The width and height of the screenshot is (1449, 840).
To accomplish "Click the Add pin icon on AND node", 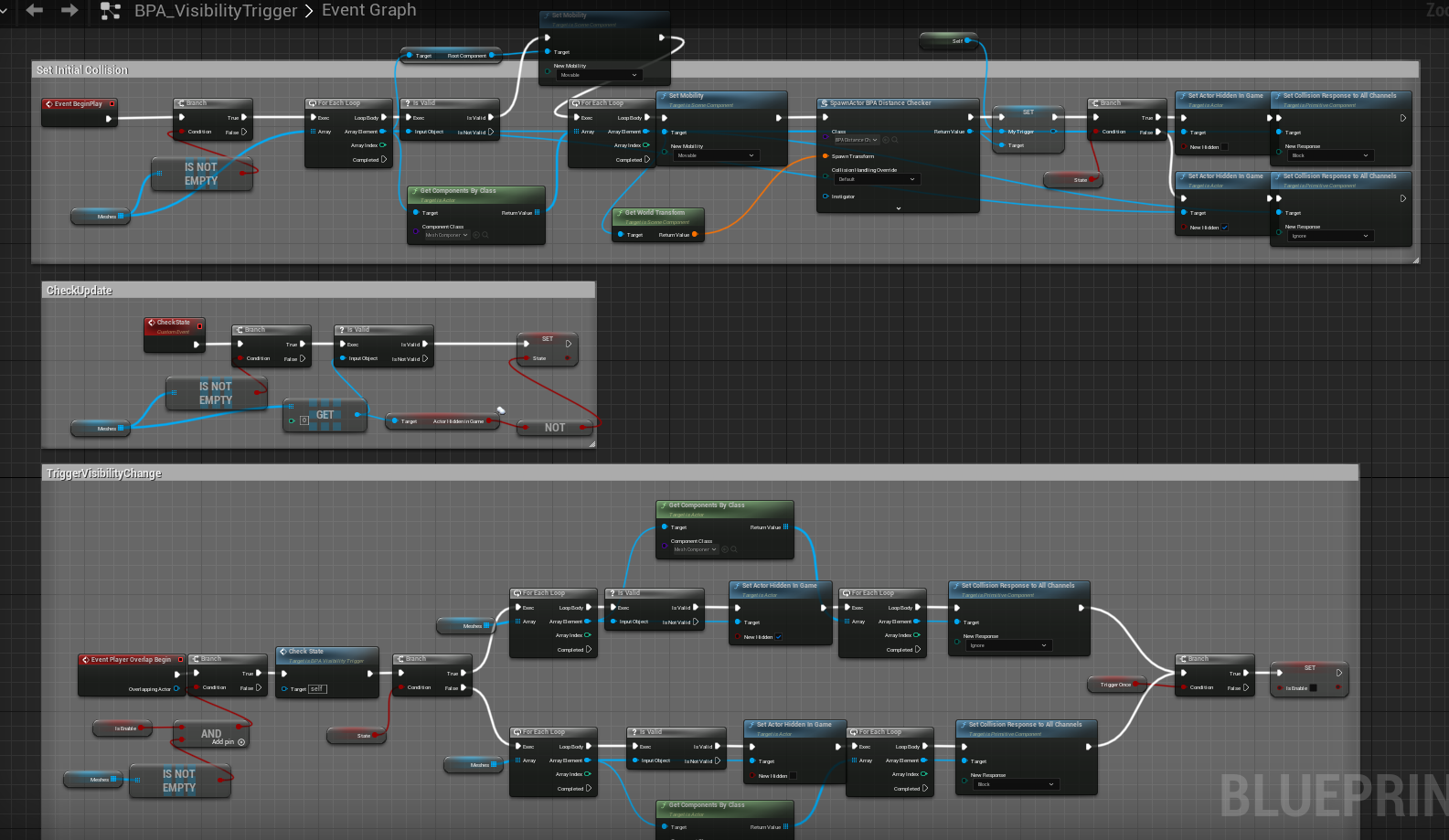I will click(x=241, y=742).
